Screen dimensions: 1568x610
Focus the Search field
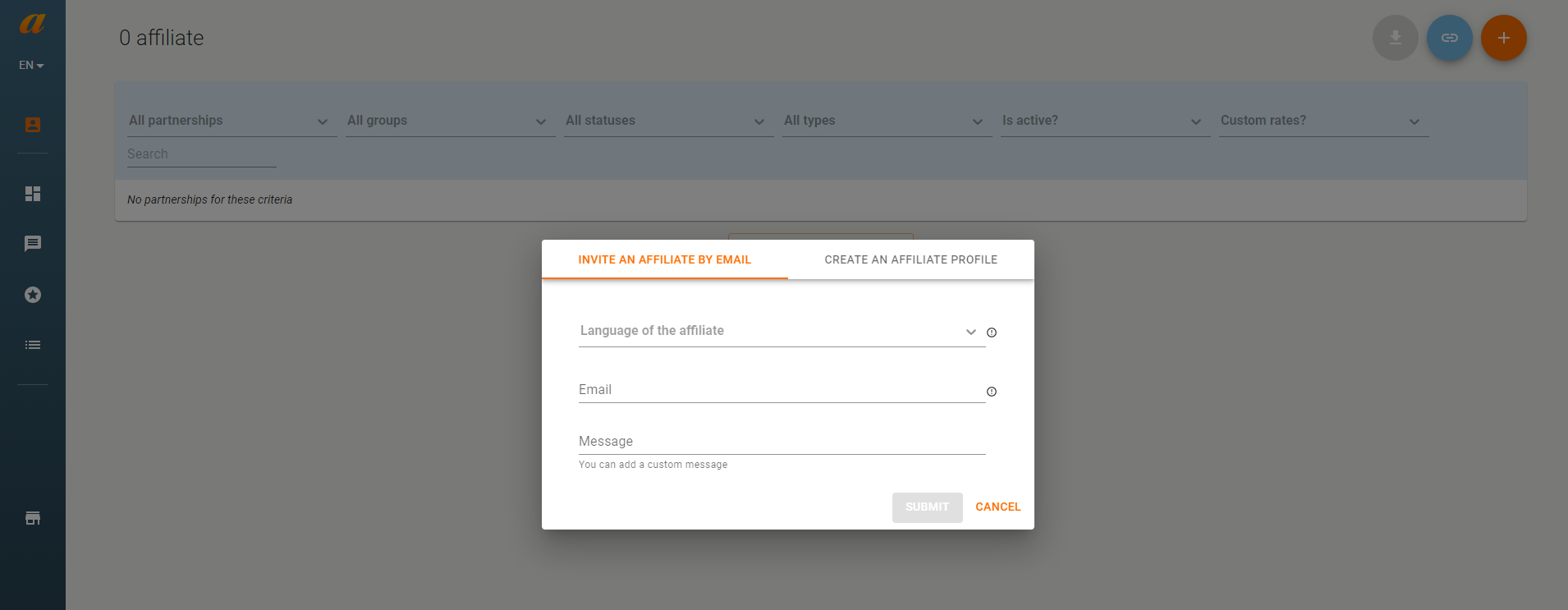[x=202, y=154]
